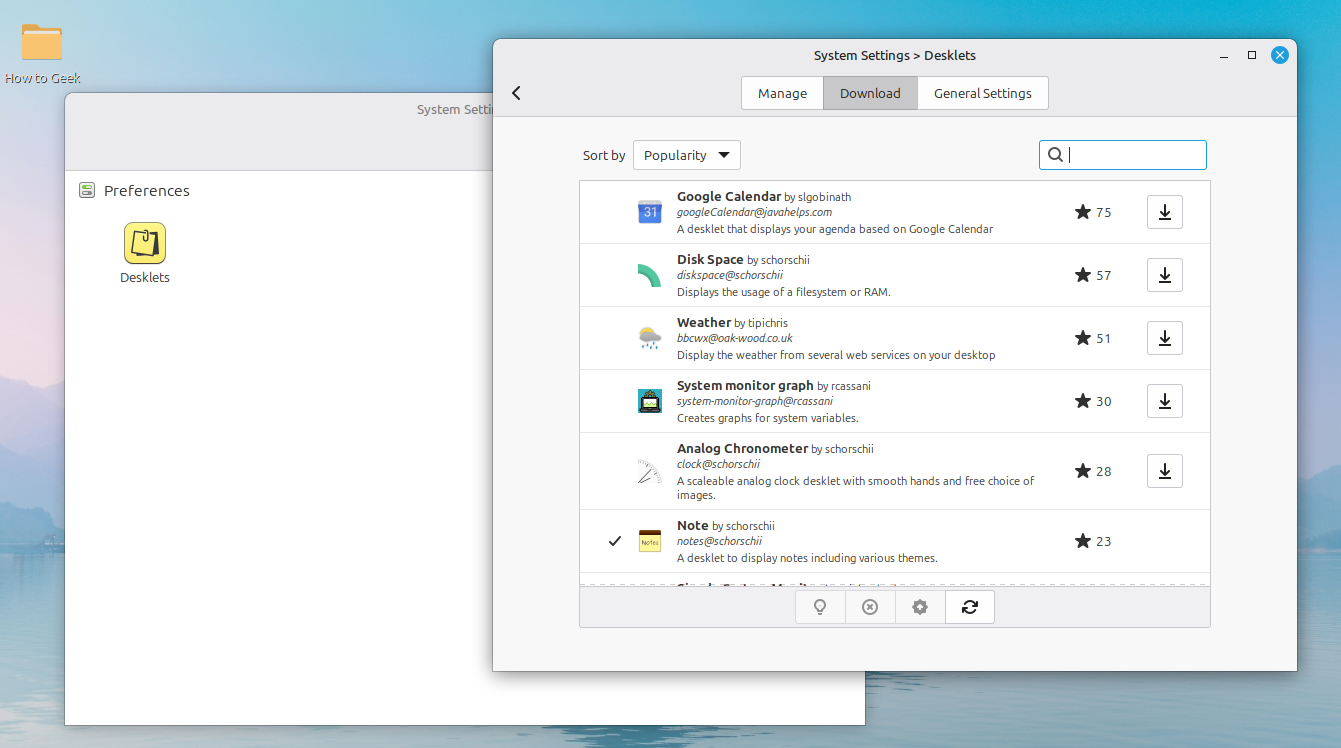Open the General Settings tab
This screenshot has width=1341, height=748.
point(983,93)
